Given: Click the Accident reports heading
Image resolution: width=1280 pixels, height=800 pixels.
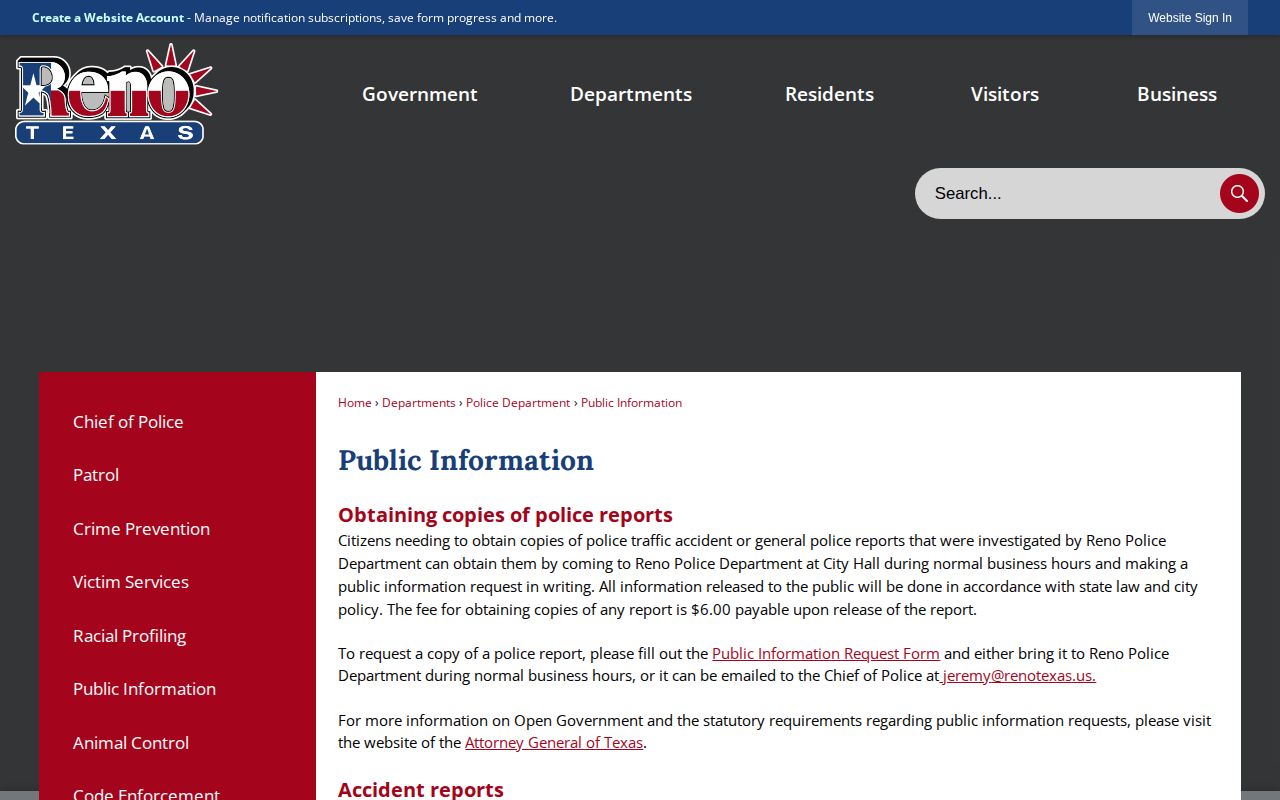Looking at the screenshot, I should (421, 789).
